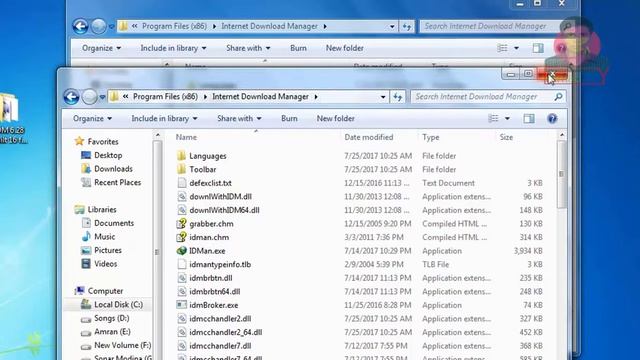Expand arrow after Program Files (x86) in front breadcrumb
640x360 pixels.
point(205,97)
